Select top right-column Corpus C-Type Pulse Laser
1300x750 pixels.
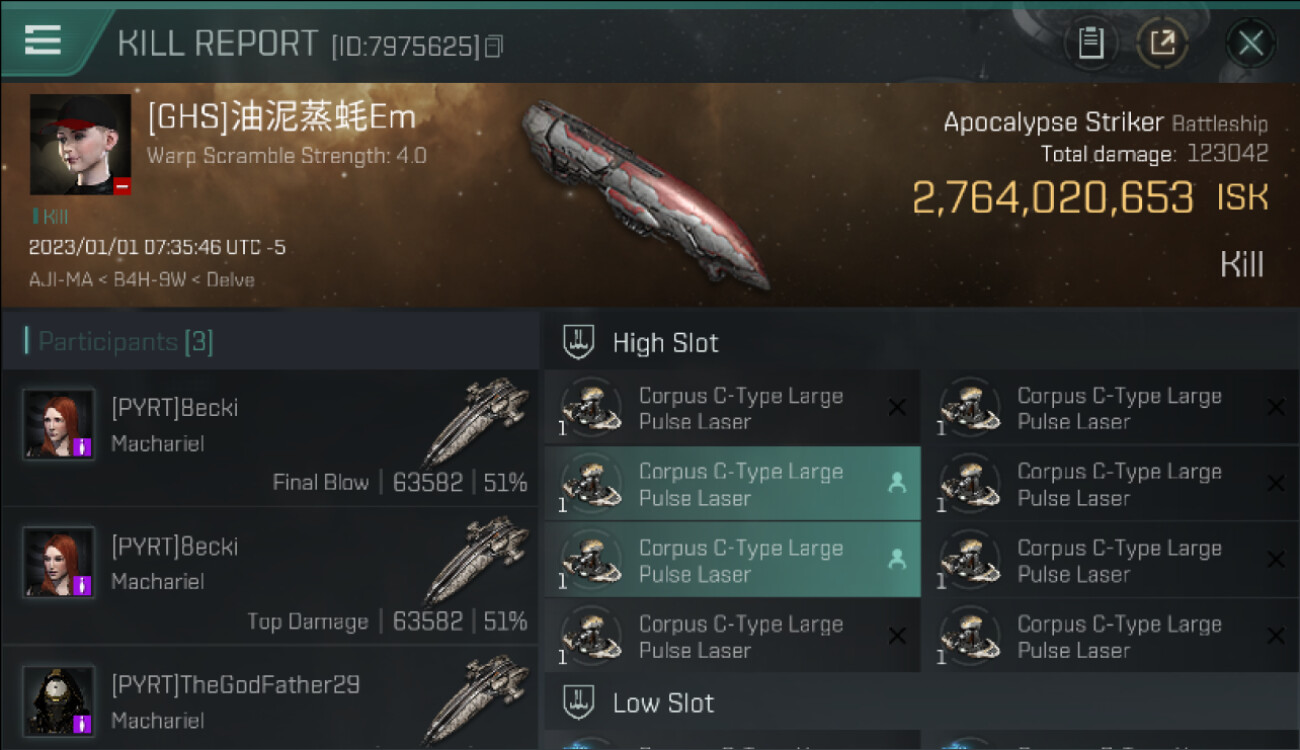pos(1111,408)
